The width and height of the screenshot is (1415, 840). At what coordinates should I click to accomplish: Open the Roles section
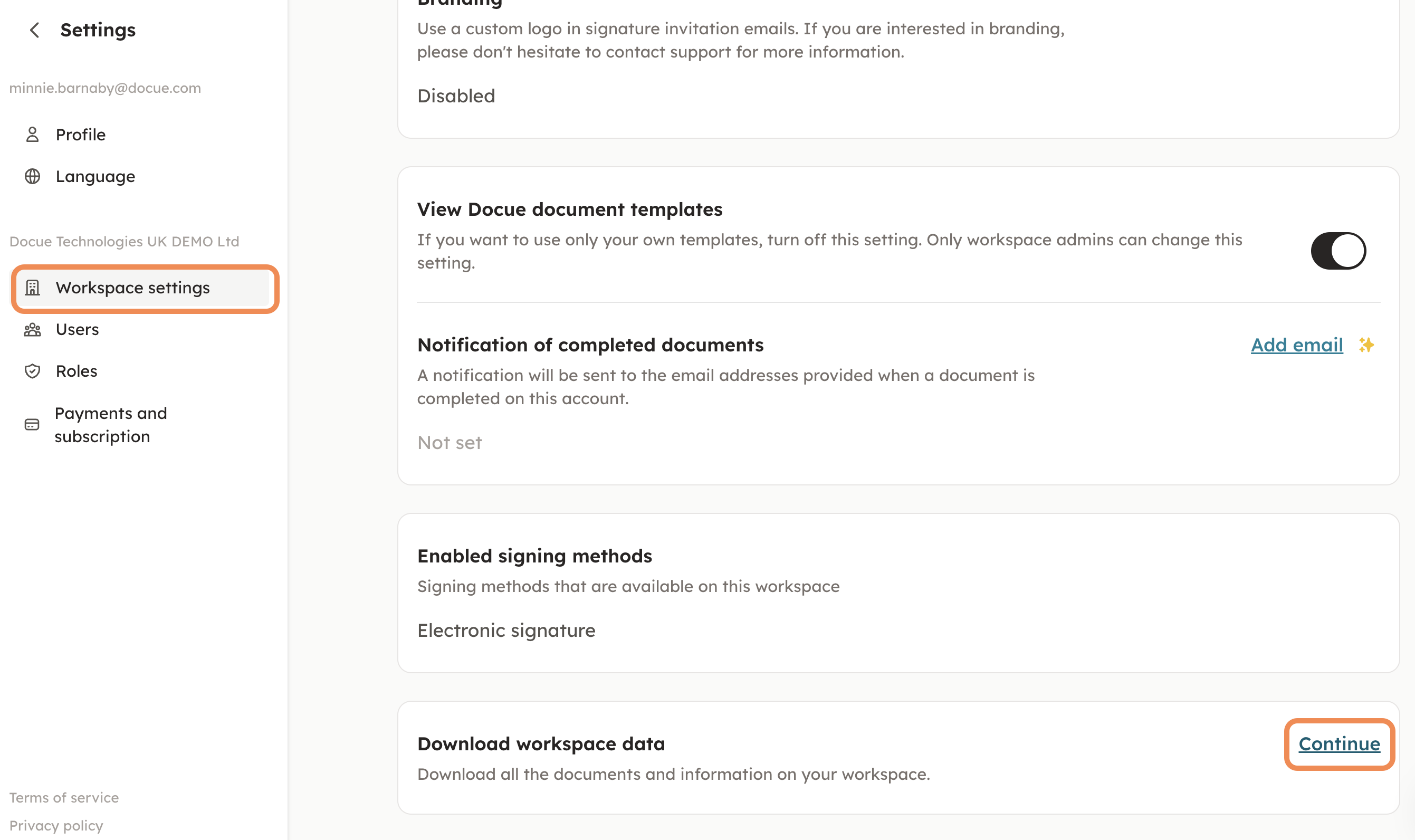(77, 371)
